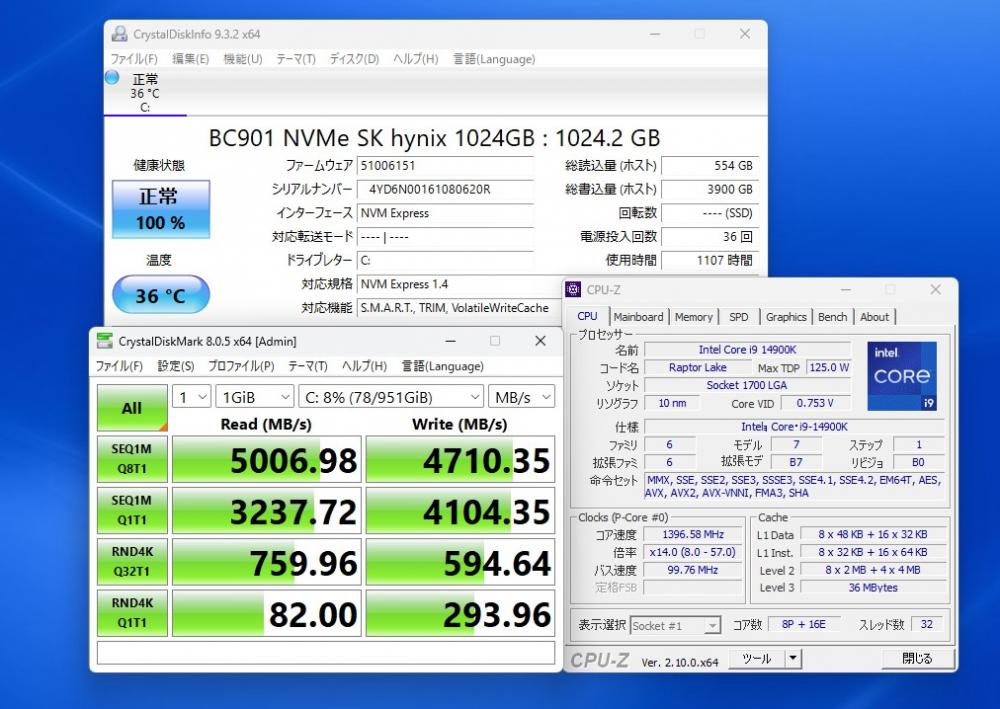1000x709 pixels.
Task: Click the 総読込量 value 554 GB
Action: click(x=710, y=166)
